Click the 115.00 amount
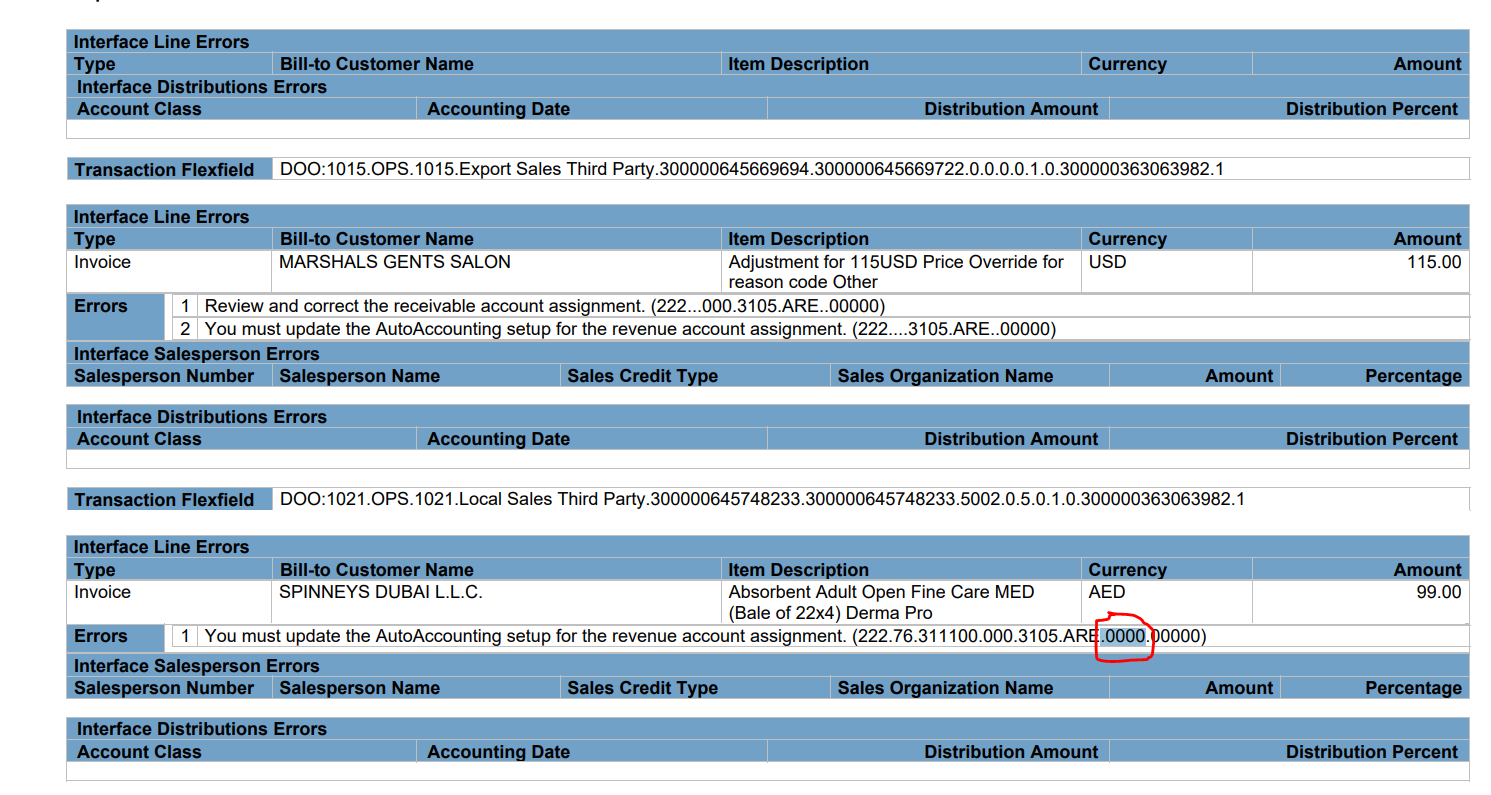This screenshot has height=795, width=1491. 1434,262
